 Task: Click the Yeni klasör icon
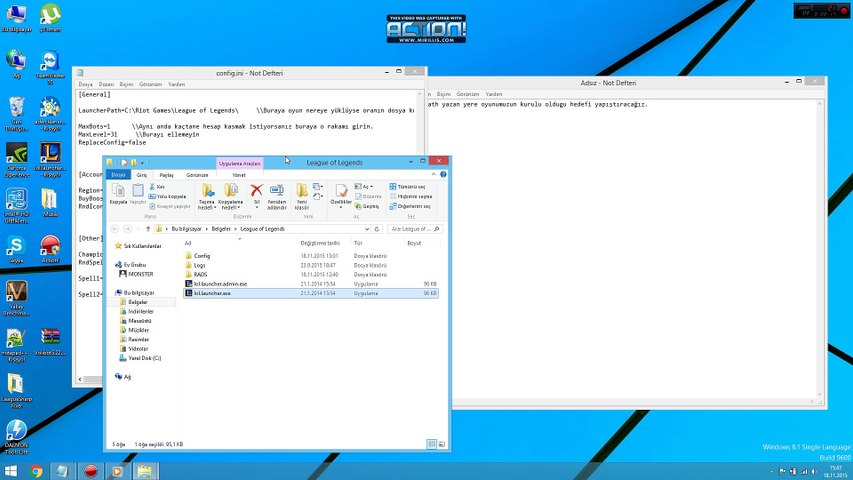[x=302, y=190]
